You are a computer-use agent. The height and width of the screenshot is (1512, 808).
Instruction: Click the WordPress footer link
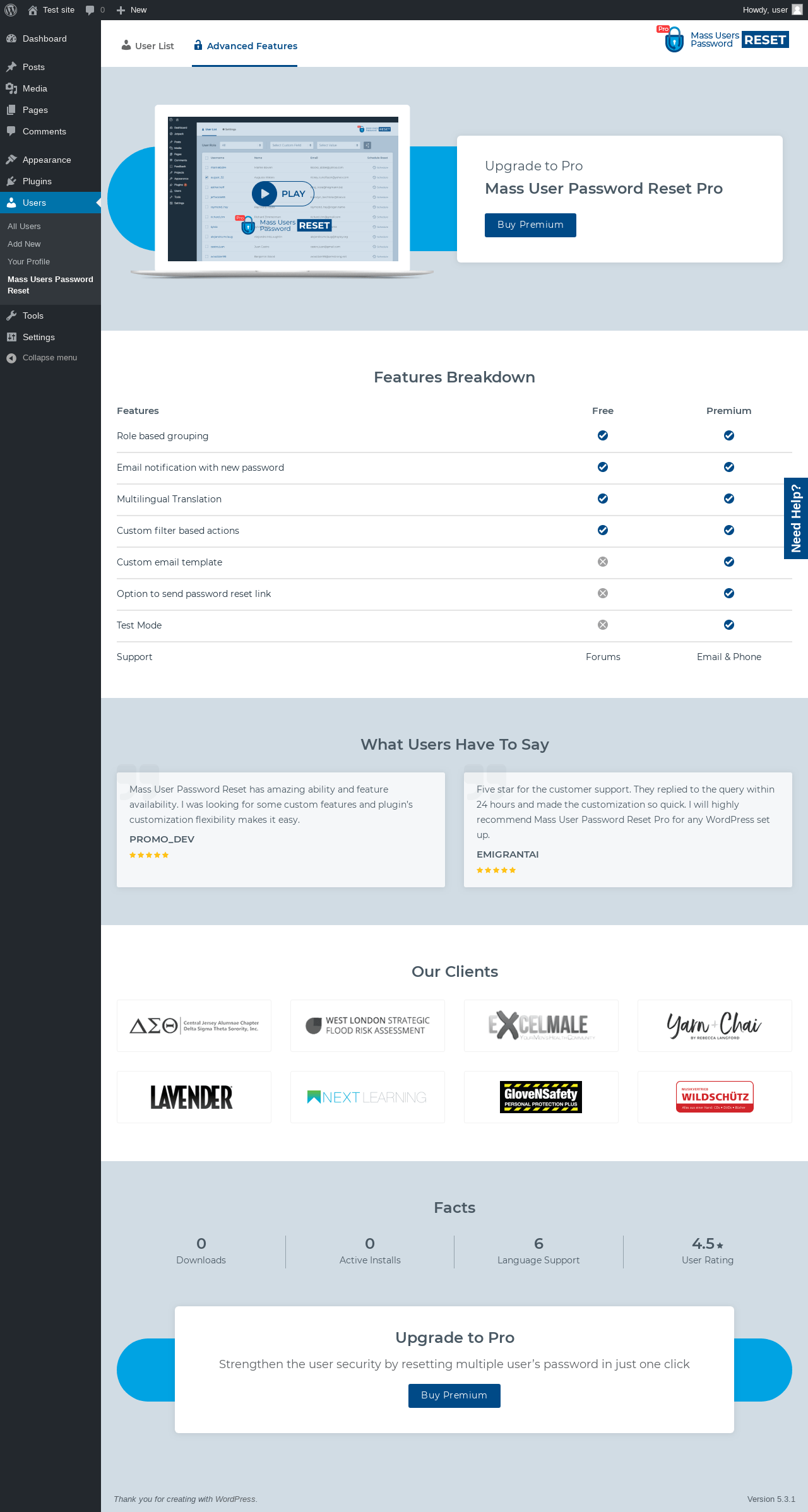tap(235, 1499)
